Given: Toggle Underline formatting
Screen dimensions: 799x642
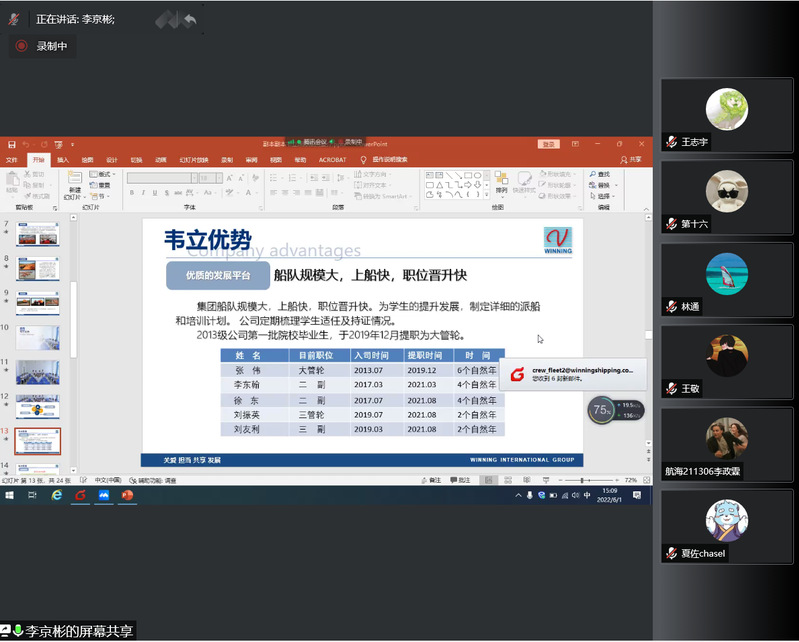Looking at the screenshot, I should point(155,193).
